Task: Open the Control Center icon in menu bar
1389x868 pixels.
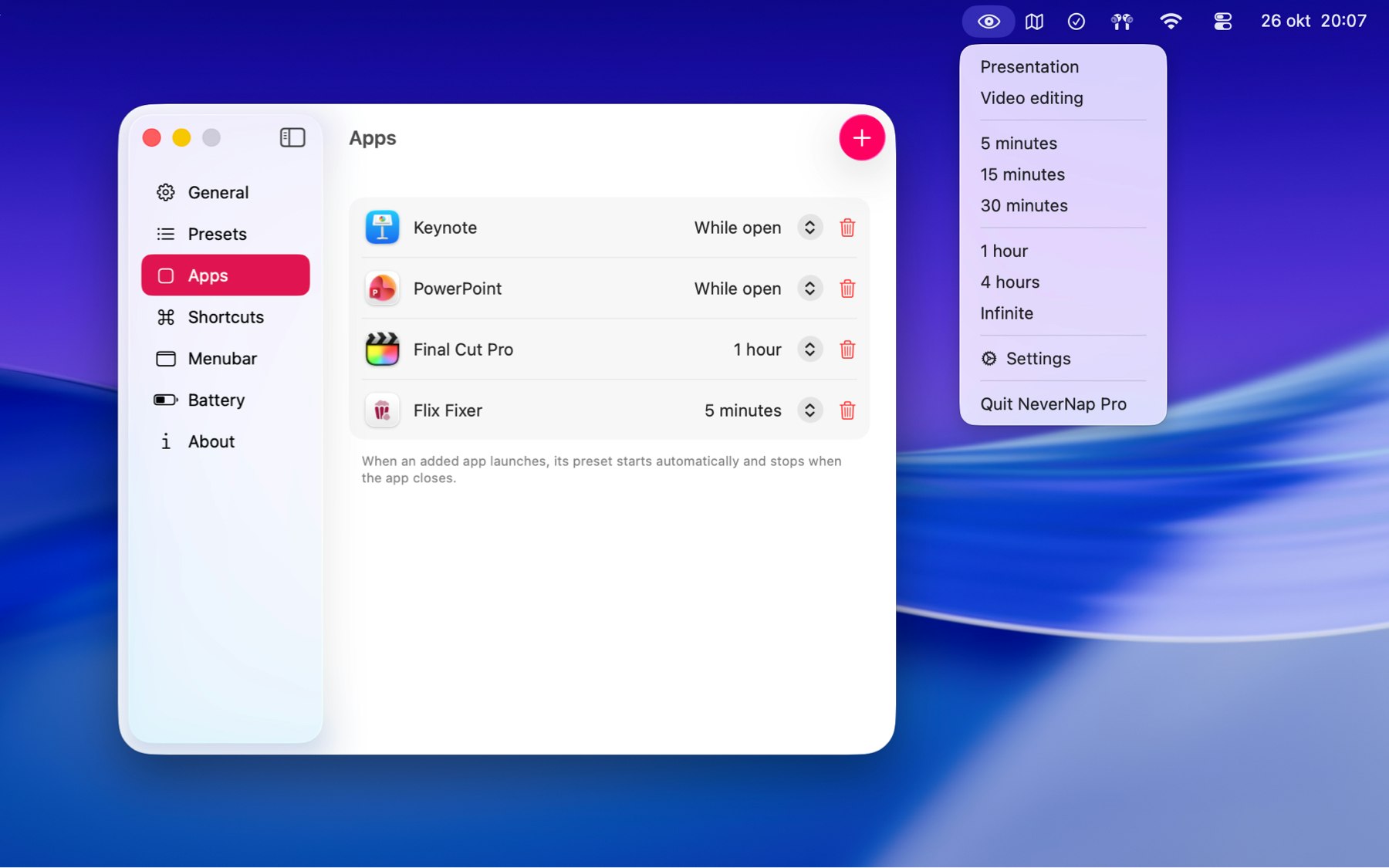Action: [1222, 22]
